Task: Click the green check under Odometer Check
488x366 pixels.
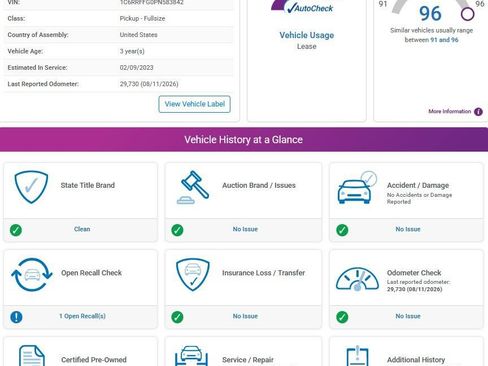Action: tap(342, 317)
